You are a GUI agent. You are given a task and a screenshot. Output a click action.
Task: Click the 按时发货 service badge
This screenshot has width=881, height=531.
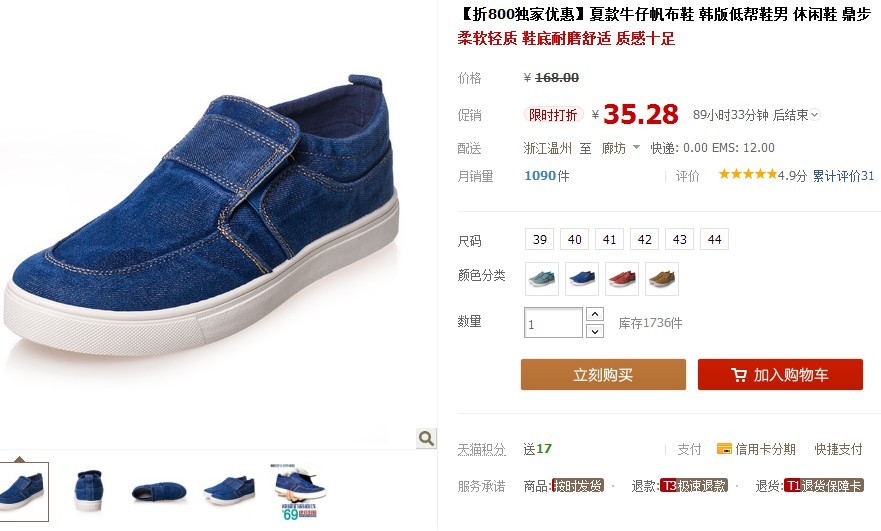(x=578, y=485)
